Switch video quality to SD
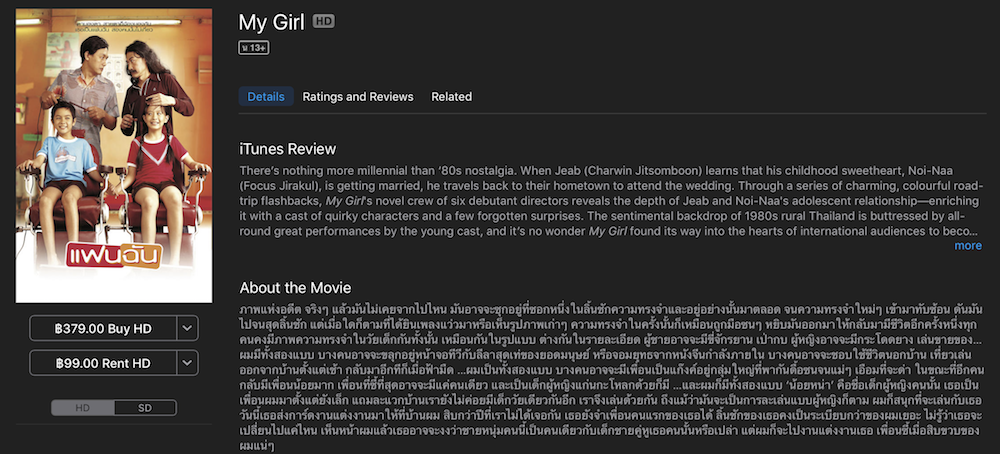The height and width of the screenshot is (454, 1000). point(145,408)
